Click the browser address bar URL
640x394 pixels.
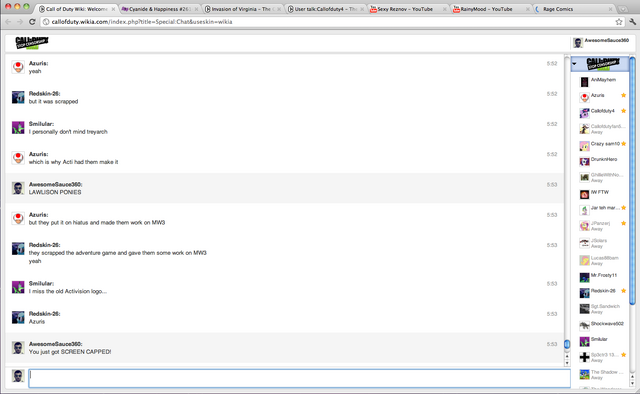click(142, 22)
